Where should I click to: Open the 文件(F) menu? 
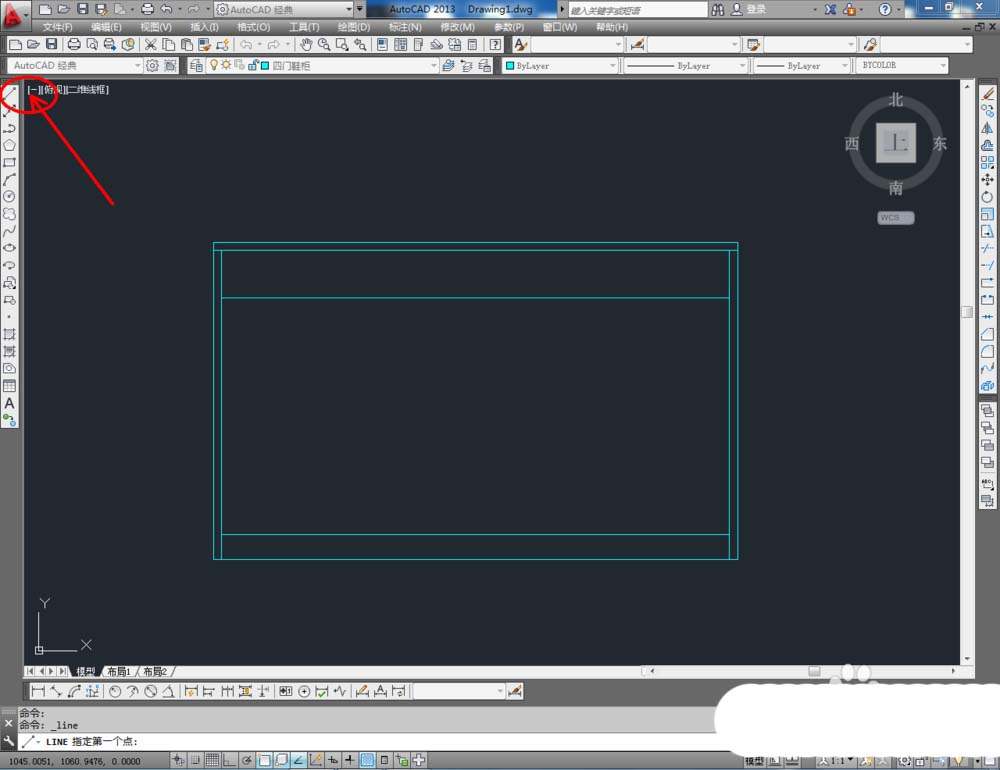tap(57, 27)
